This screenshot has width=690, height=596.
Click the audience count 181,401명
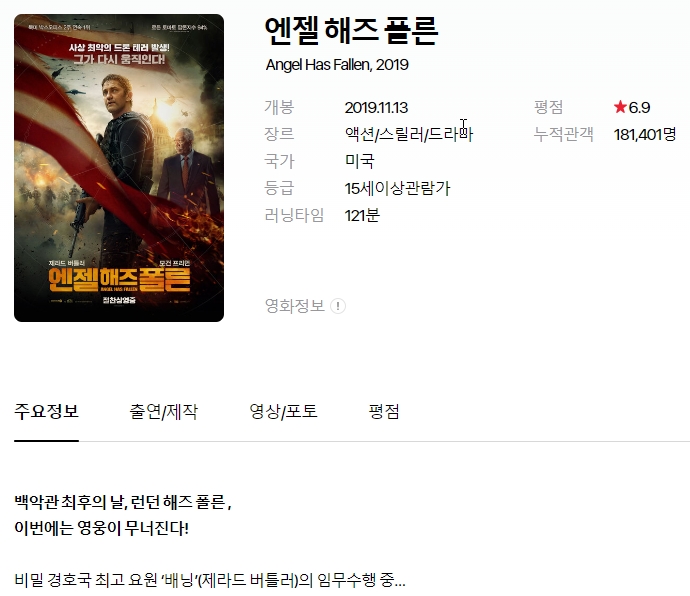(645, 134)
